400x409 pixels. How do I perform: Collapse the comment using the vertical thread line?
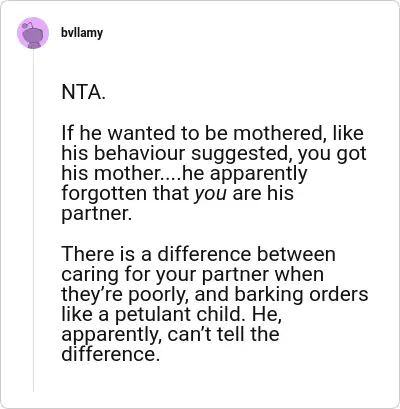click(33, 220)
